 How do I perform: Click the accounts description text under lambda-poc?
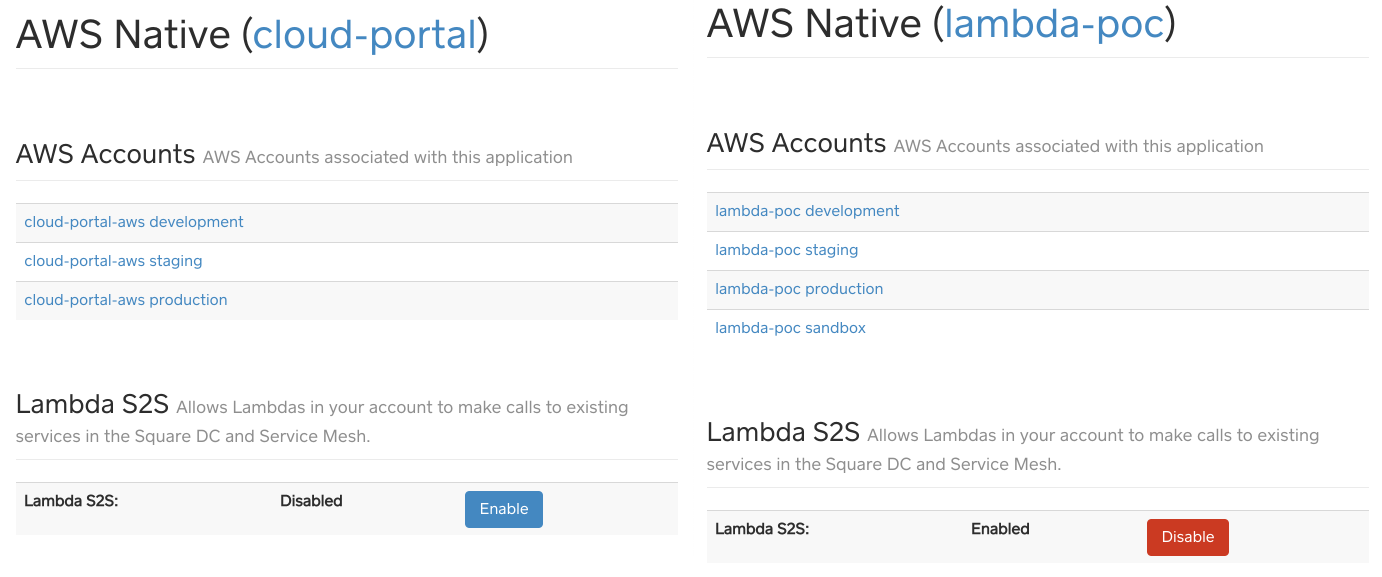pyautogui.click(x=1078, y=147)
